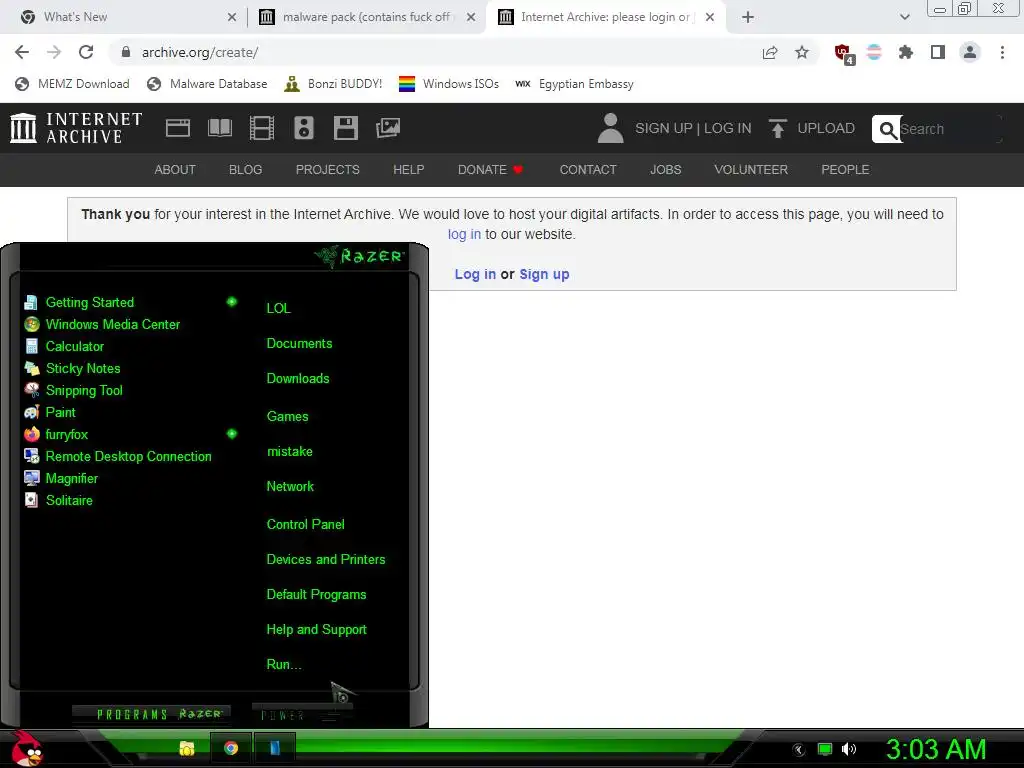The height and width of the screenshot is (768, 1024).
Task: Open the Internet Archive texts book icon
Action: coord(220,128)
